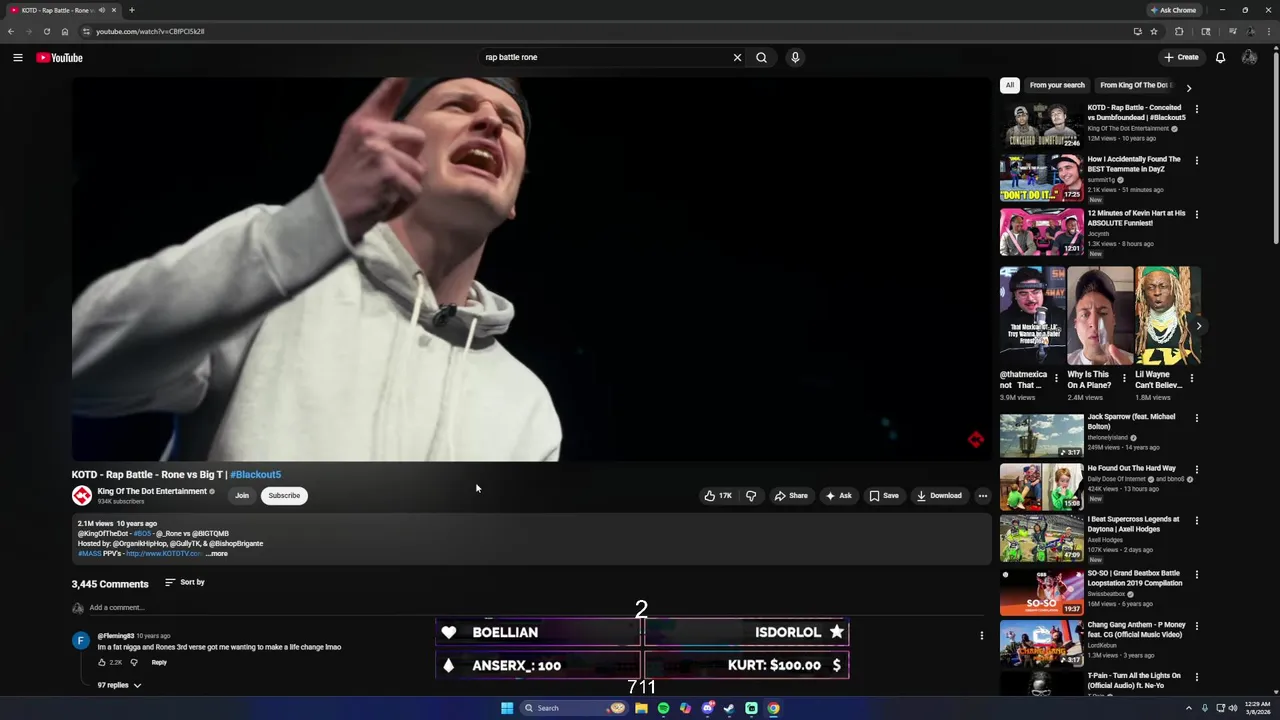Show next Shorts with arrow
1280x720 pixels.
tap(1198, 326)
